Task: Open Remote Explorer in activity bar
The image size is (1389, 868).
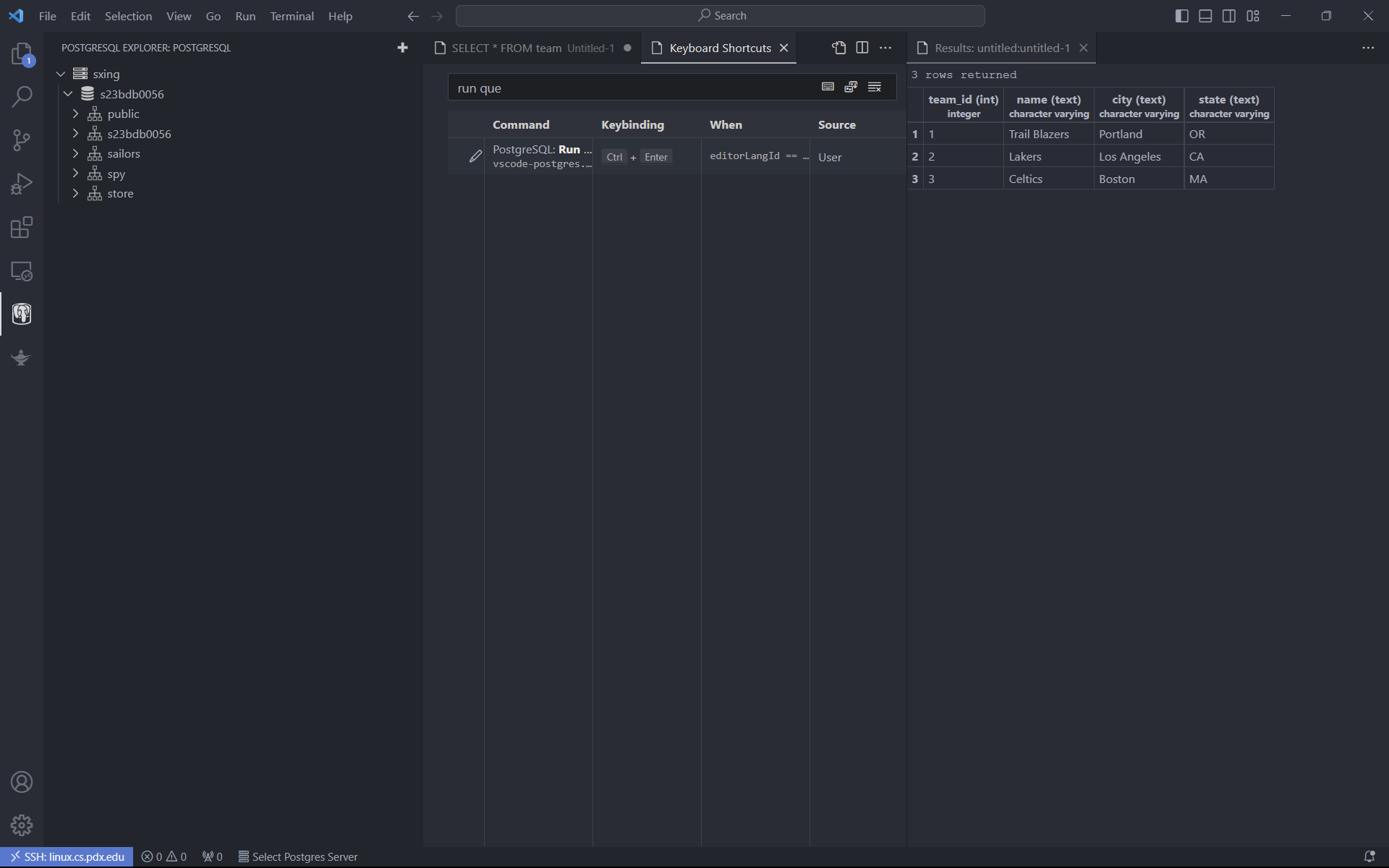Action: [x=22, y=271]
